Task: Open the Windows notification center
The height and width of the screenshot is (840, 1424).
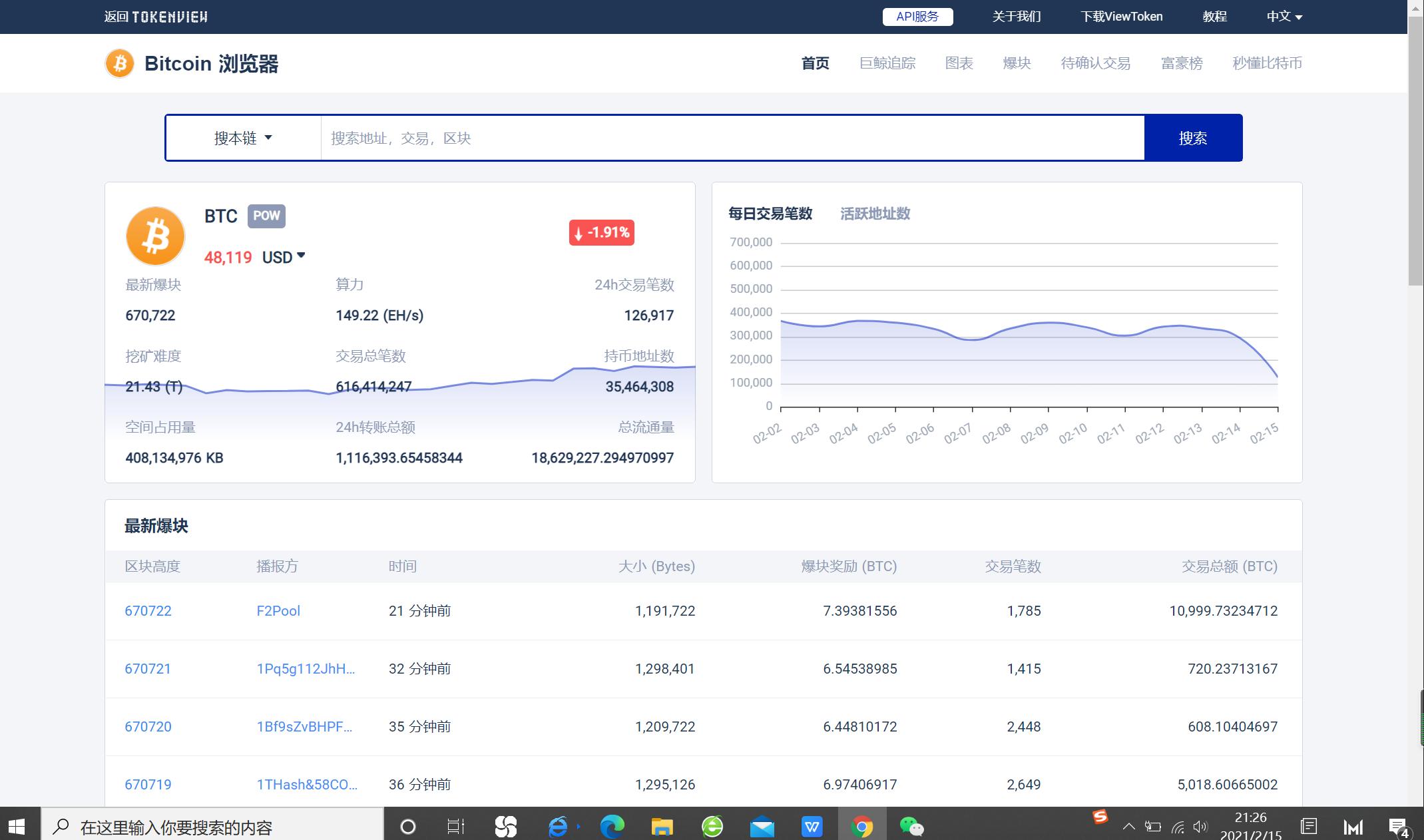Action: click(1399, 827)
